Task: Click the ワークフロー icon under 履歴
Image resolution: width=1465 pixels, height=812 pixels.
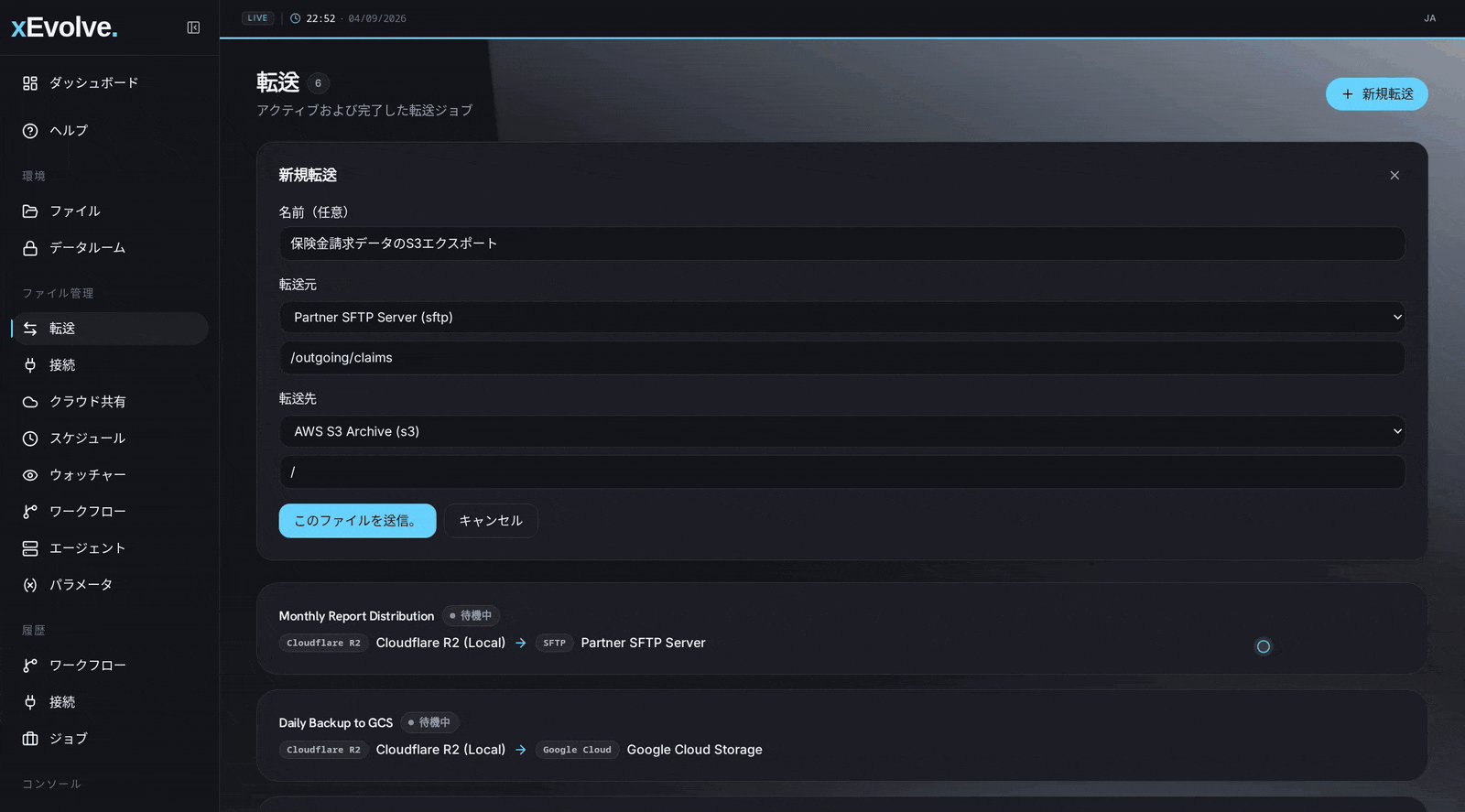Action: pos(30,666)
